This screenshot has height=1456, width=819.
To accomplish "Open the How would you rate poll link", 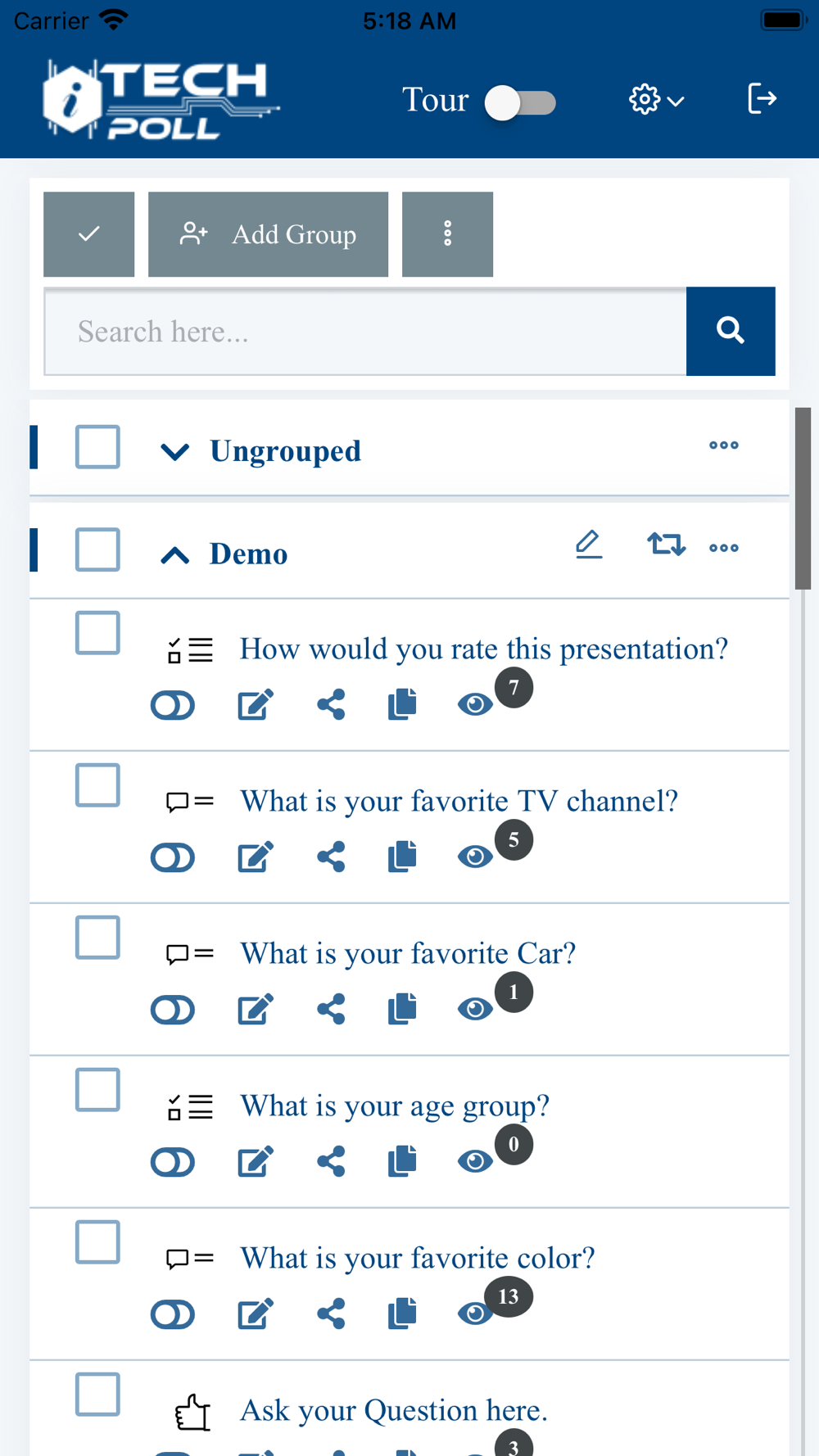I will [x=483, y=649].
